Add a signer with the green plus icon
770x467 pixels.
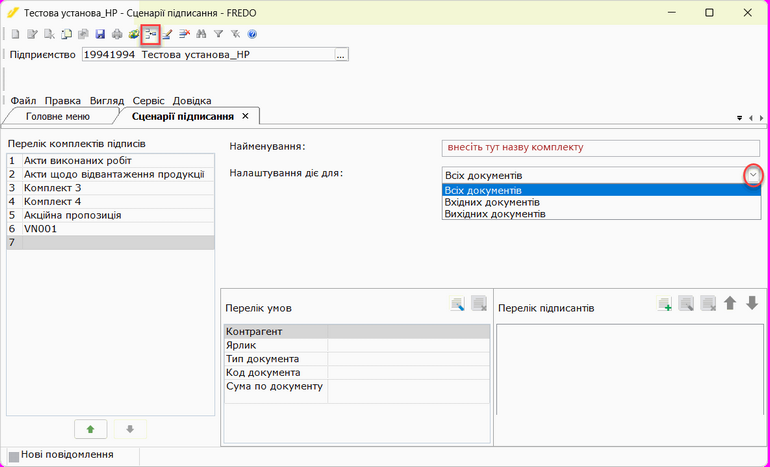point(664,303)
